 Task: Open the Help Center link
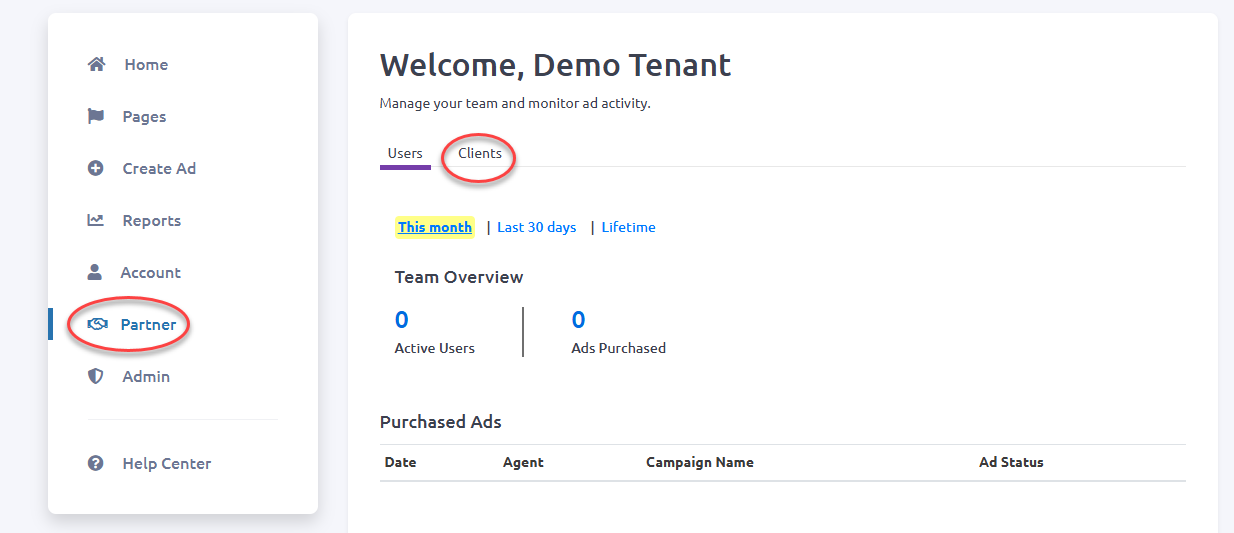click(166, 463)
